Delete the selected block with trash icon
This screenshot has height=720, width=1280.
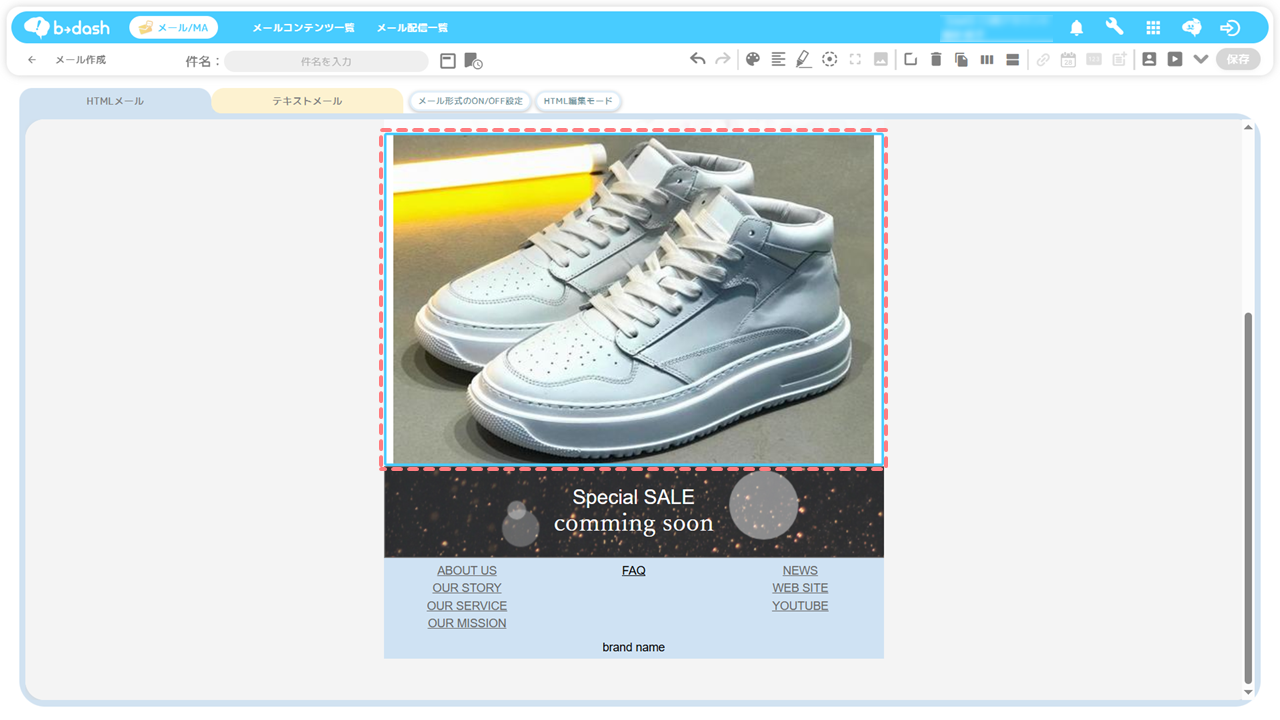coord(936,59)
